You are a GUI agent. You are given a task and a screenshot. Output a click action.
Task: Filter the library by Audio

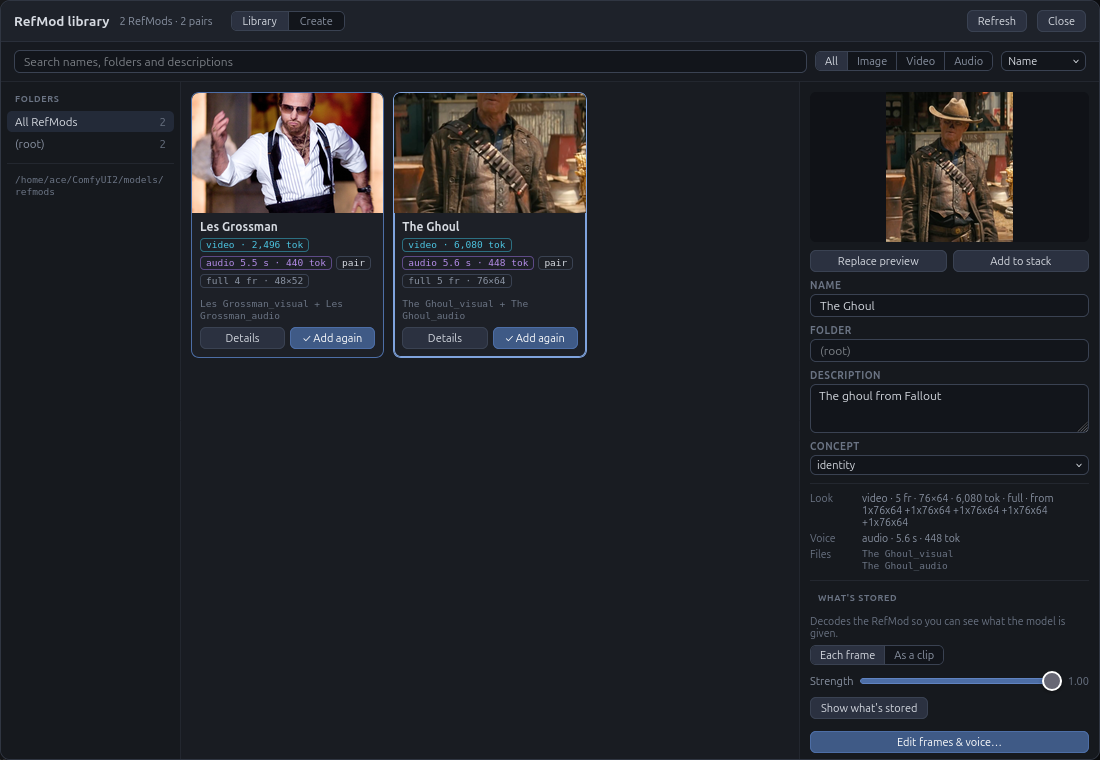968,61
